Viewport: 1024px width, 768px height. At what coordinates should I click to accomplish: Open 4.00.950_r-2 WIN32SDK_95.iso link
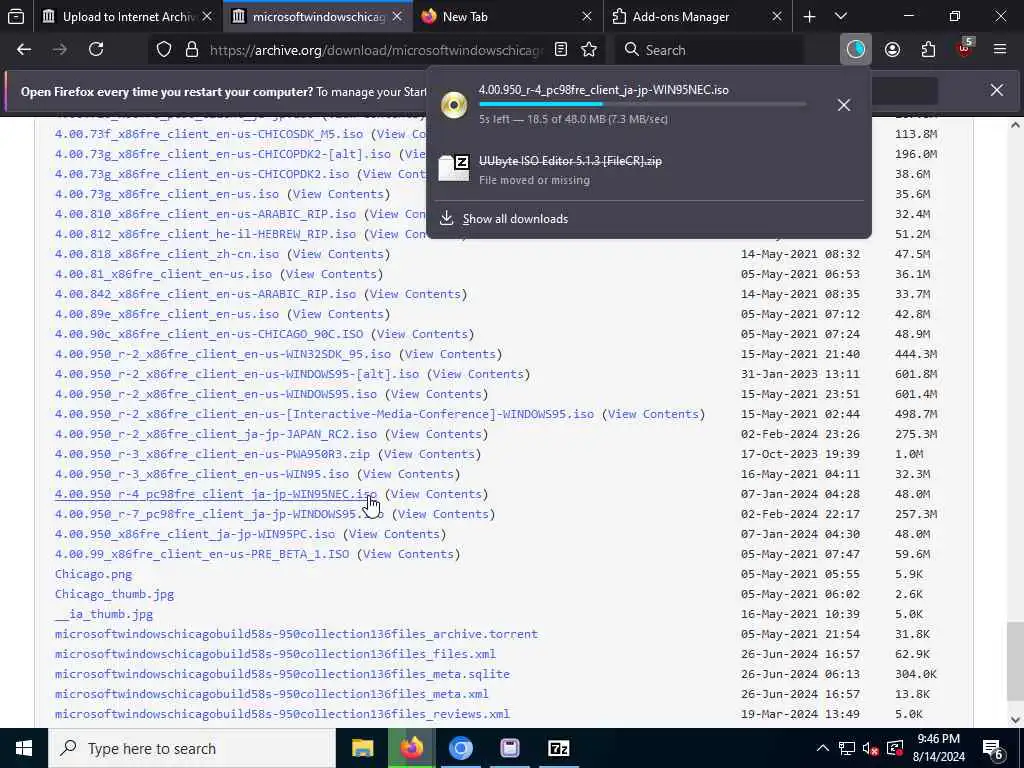223,354
